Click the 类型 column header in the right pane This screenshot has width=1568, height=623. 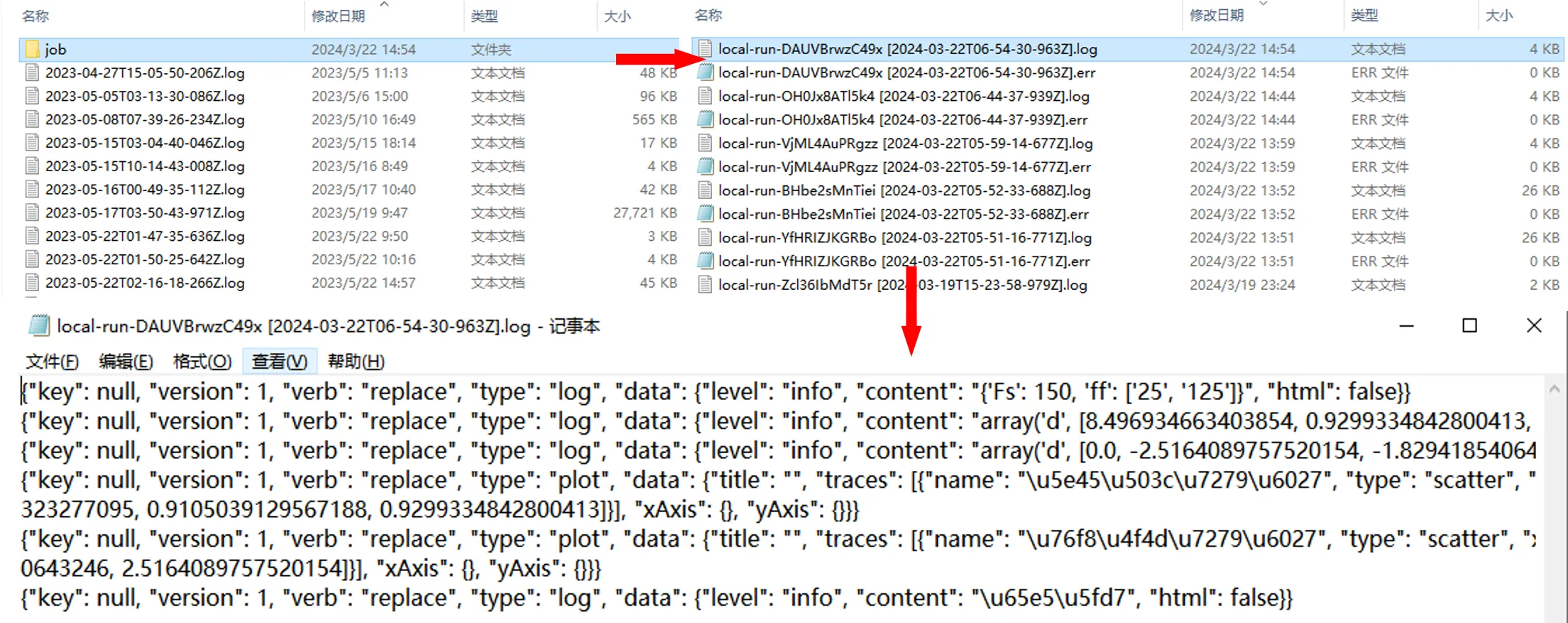[x=1364, y=16]
